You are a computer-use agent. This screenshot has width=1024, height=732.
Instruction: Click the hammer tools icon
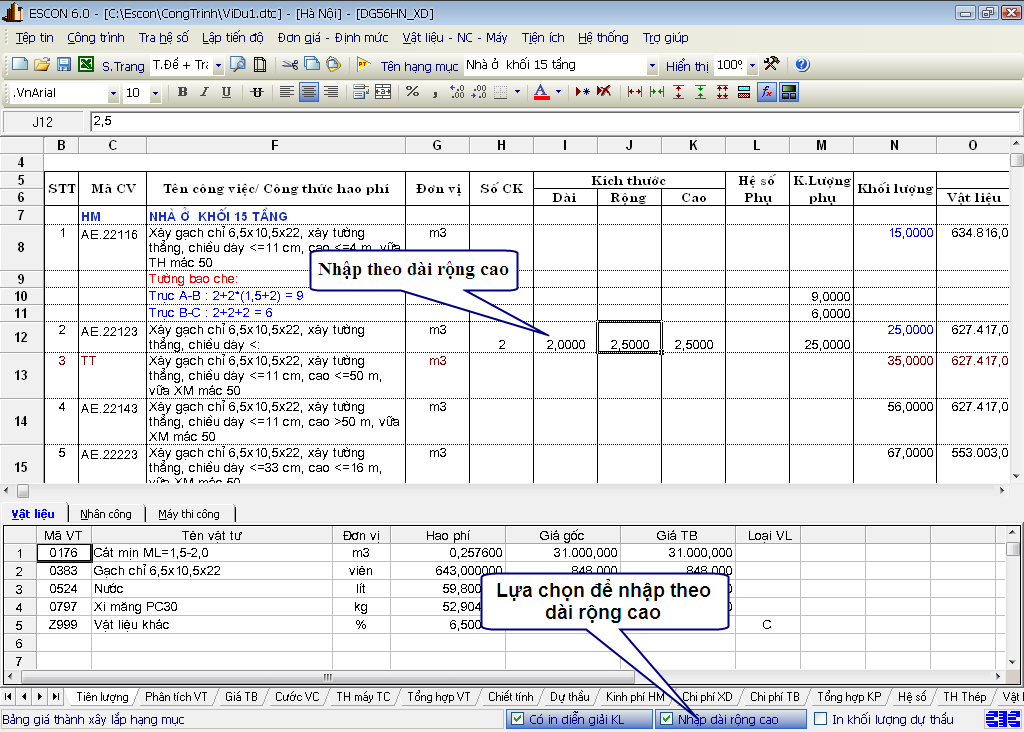pos(772,65)
